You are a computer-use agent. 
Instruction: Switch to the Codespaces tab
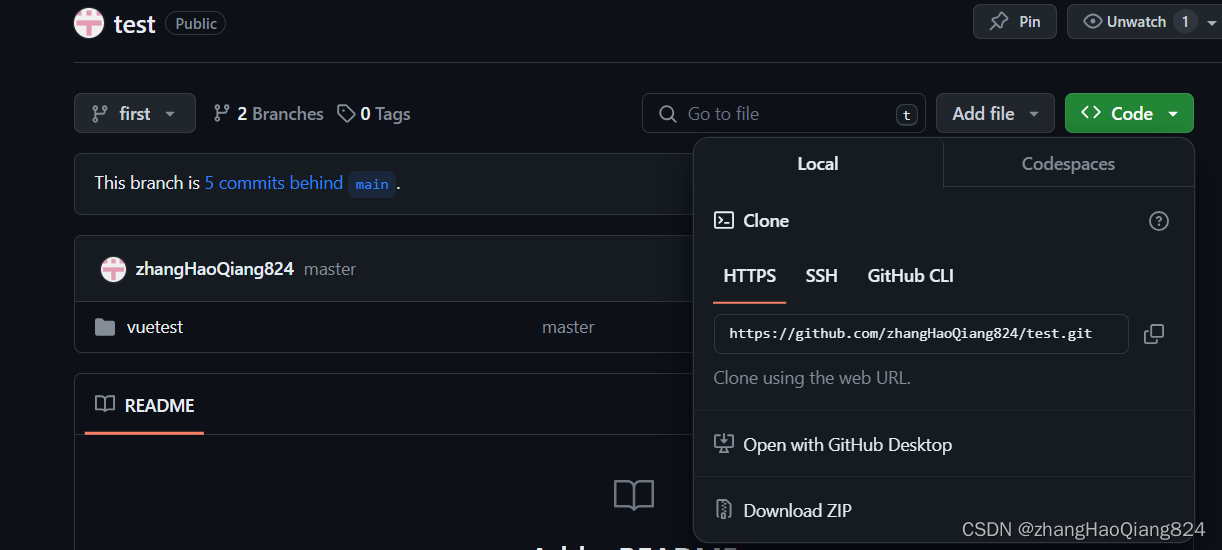pos(1068,163)
